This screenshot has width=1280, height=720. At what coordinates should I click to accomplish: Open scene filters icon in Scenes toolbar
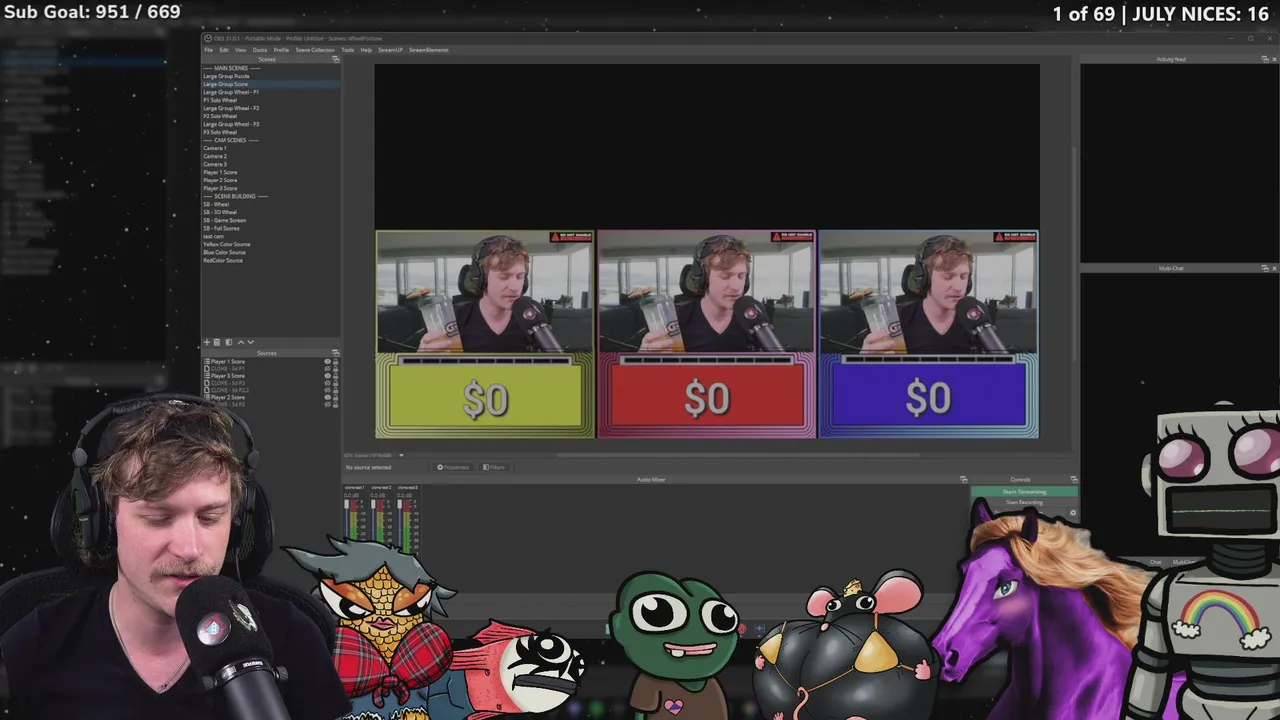click(229, 342)
